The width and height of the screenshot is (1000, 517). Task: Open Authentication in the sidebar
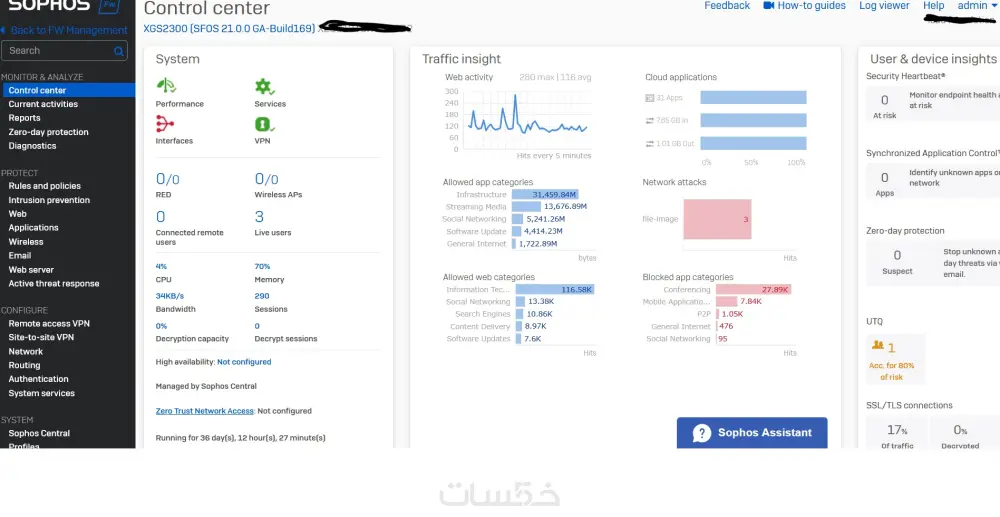click(38, 379)
